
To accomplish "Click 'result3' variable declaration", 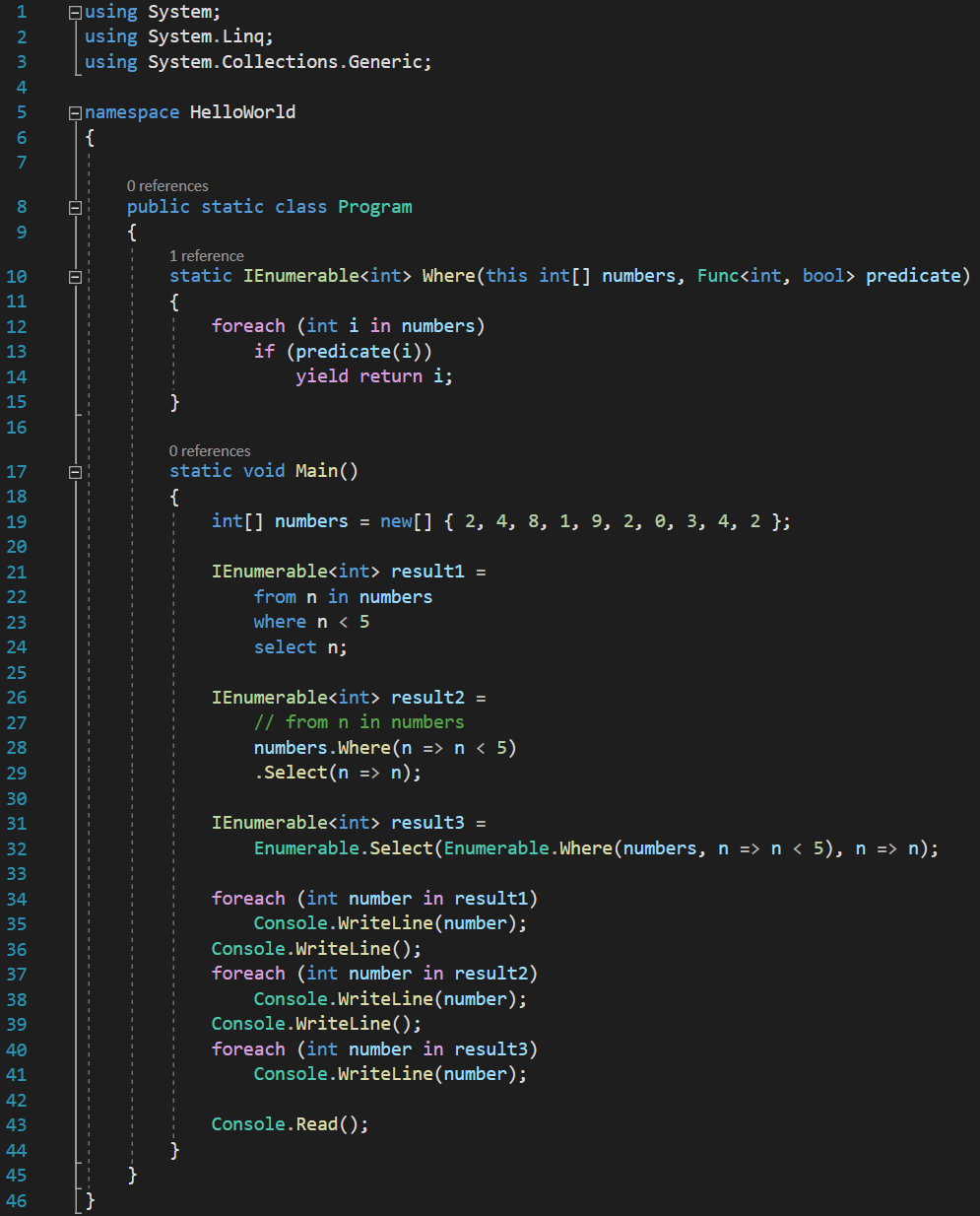I will 427,823.
